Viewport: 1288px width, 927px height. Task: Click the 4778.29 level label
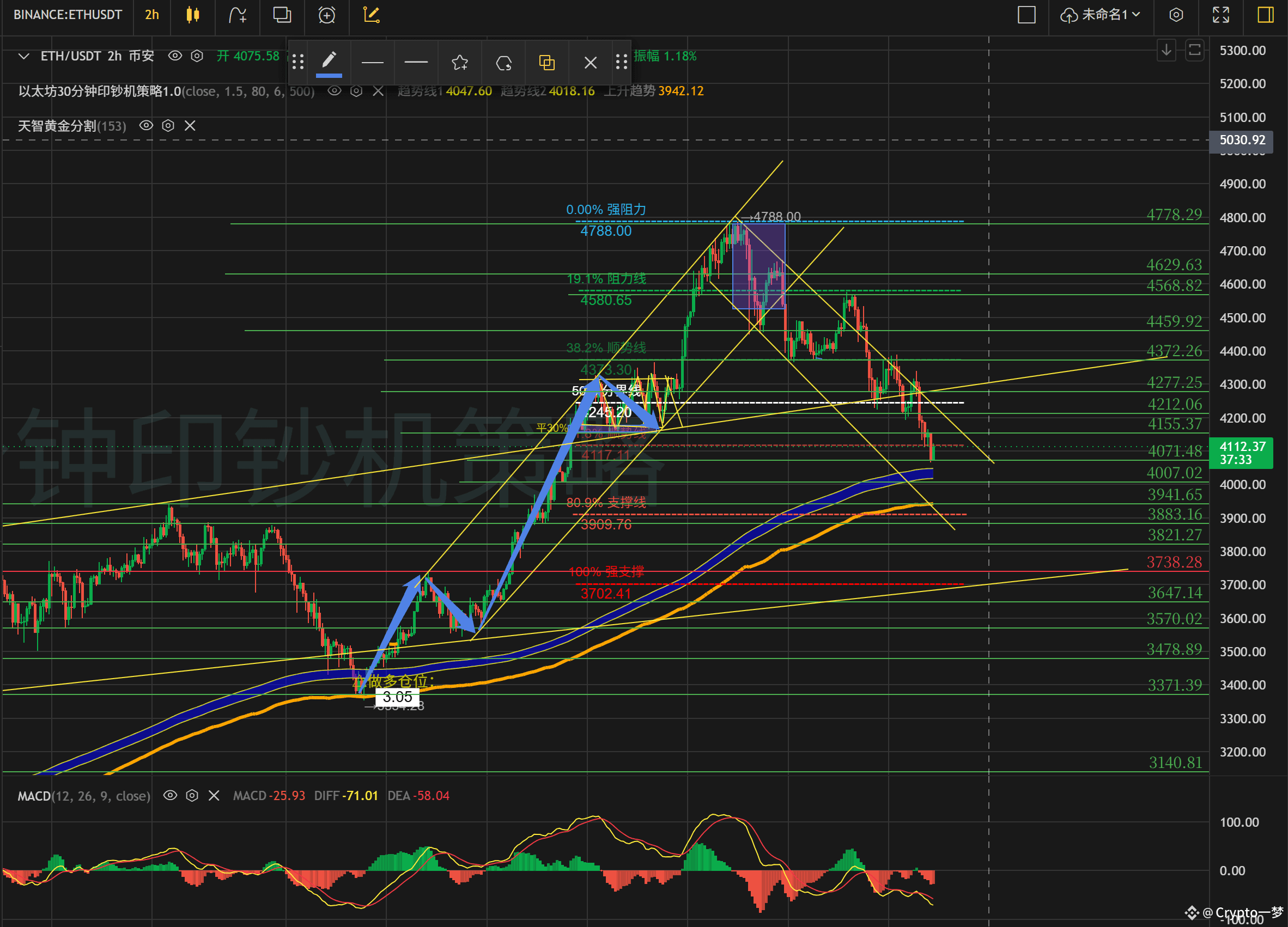(1174, 215)
